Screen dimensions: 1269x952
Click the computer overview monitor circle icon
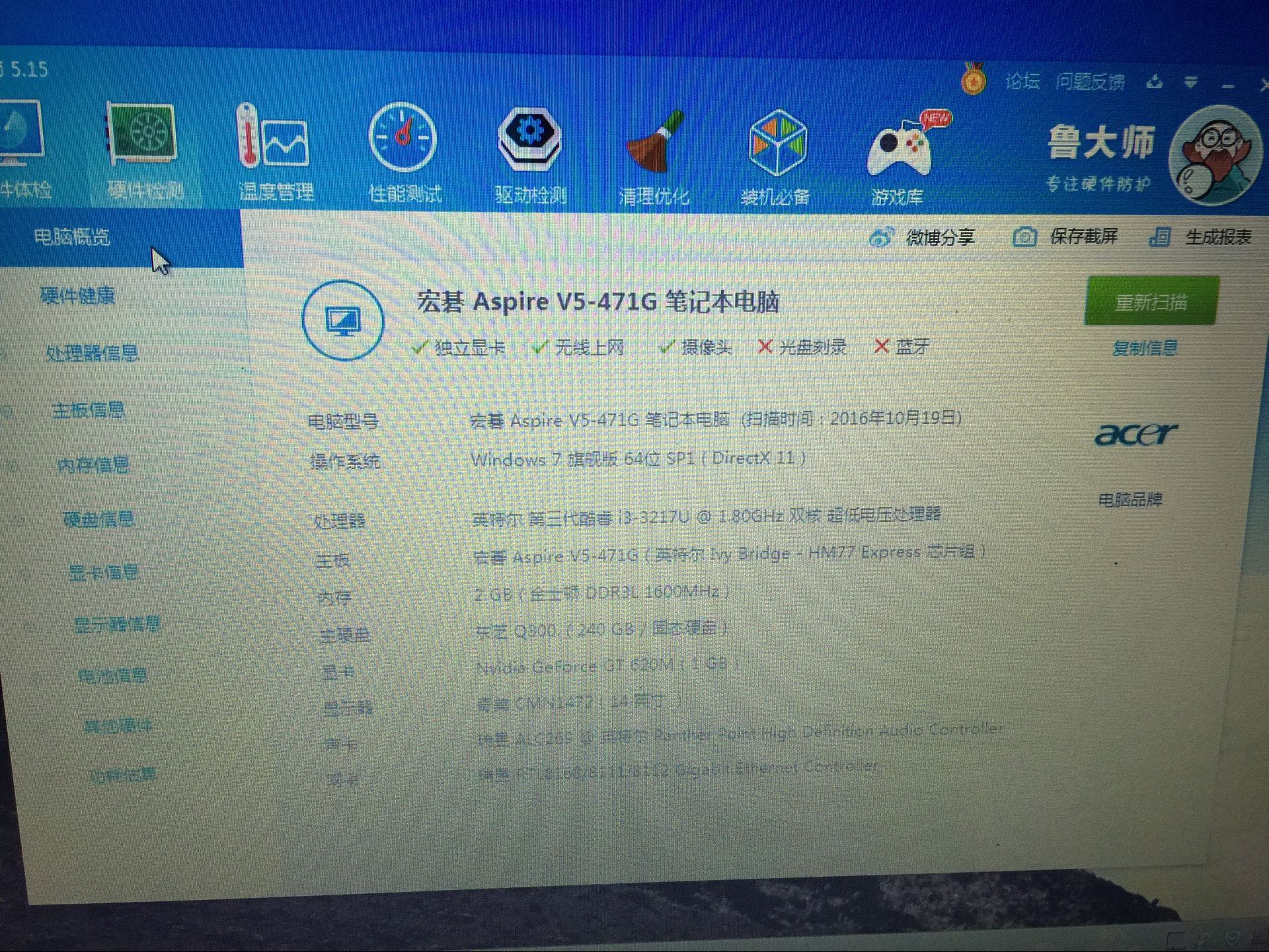pos(342,320)
